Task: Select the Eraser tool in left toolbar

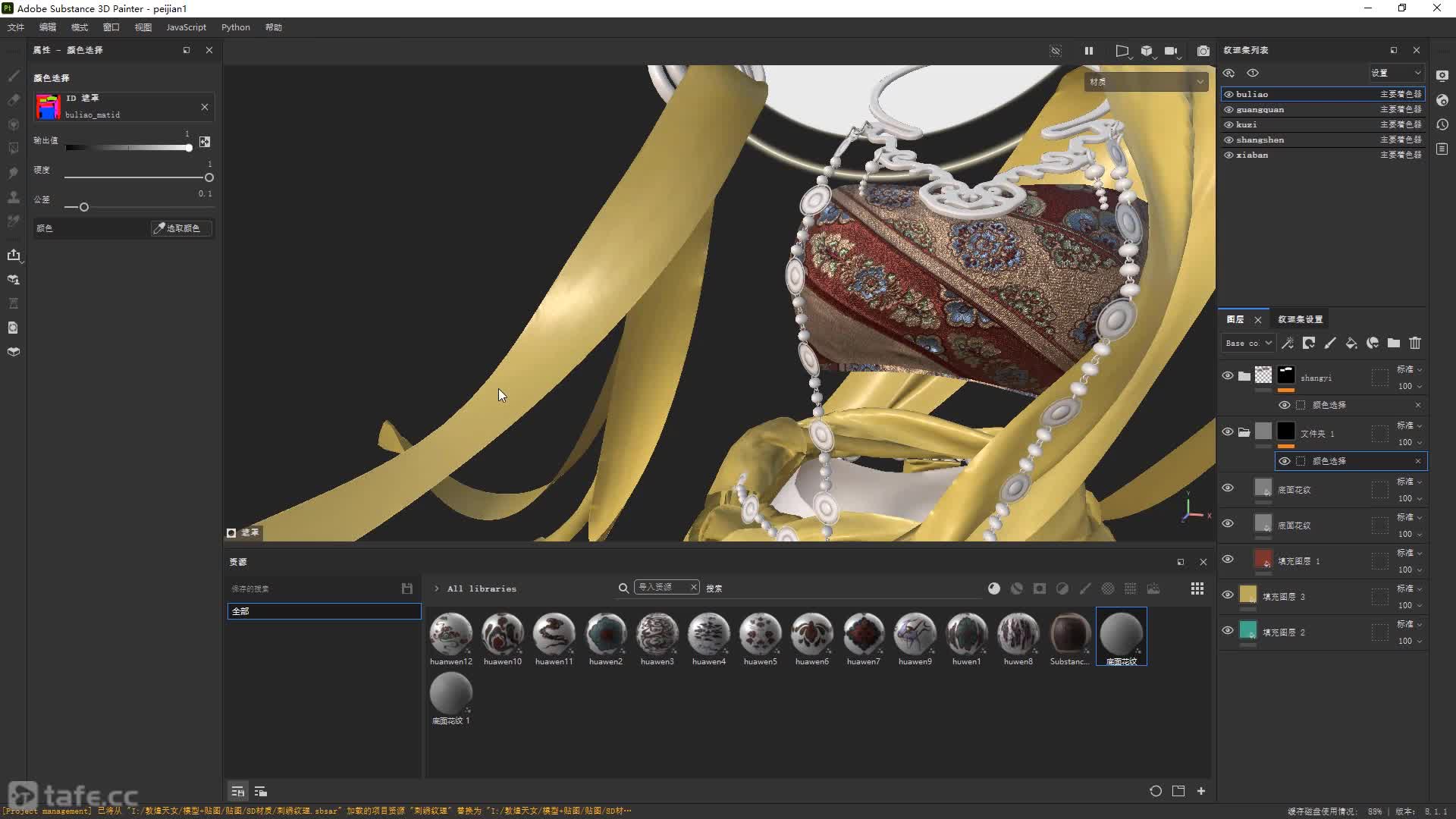Action: pos(14,99)
